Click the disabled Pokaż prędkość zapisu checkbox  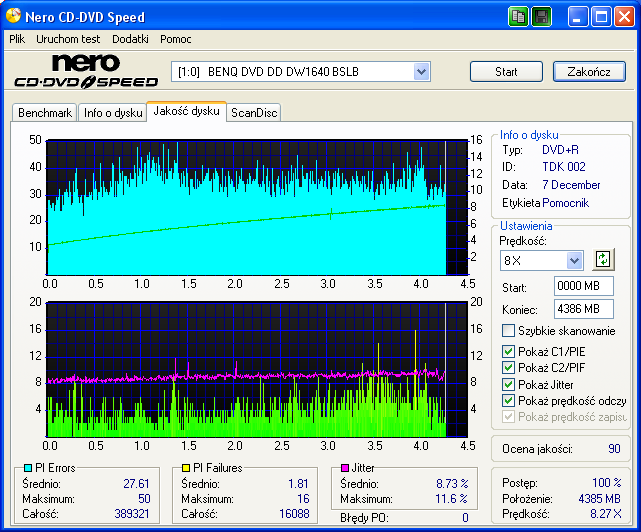508,417
